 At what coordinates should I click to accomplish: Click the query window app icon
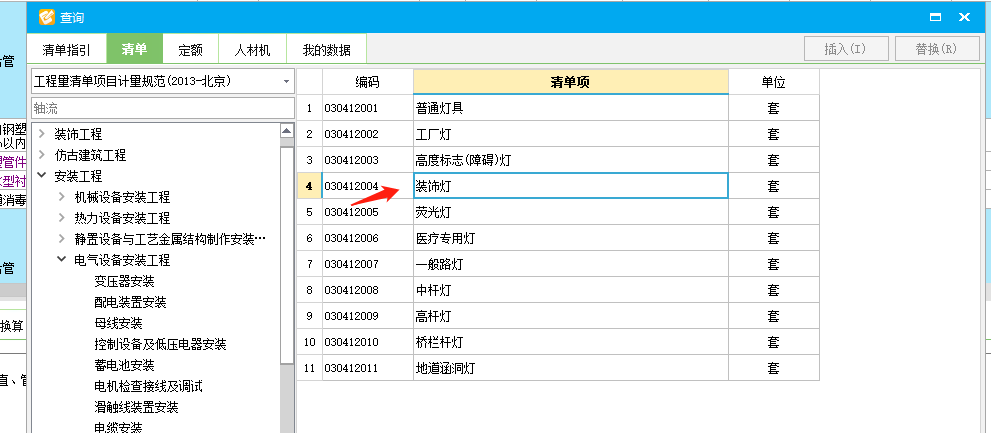46,17
